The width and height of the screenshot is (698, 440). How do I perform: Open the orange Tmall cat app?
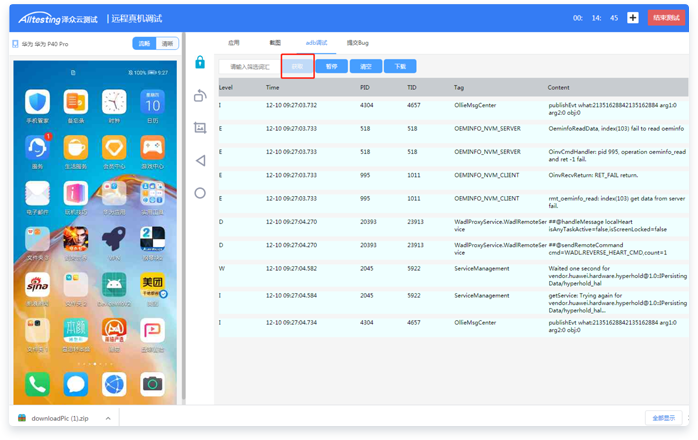[x=114, y=330]
